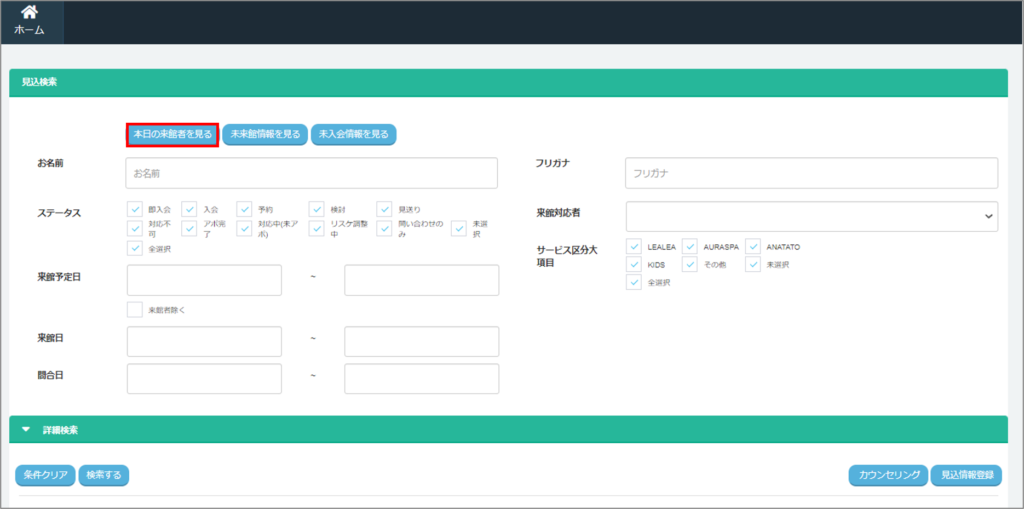Select the 来館予定日 start date field

[204, 280]
